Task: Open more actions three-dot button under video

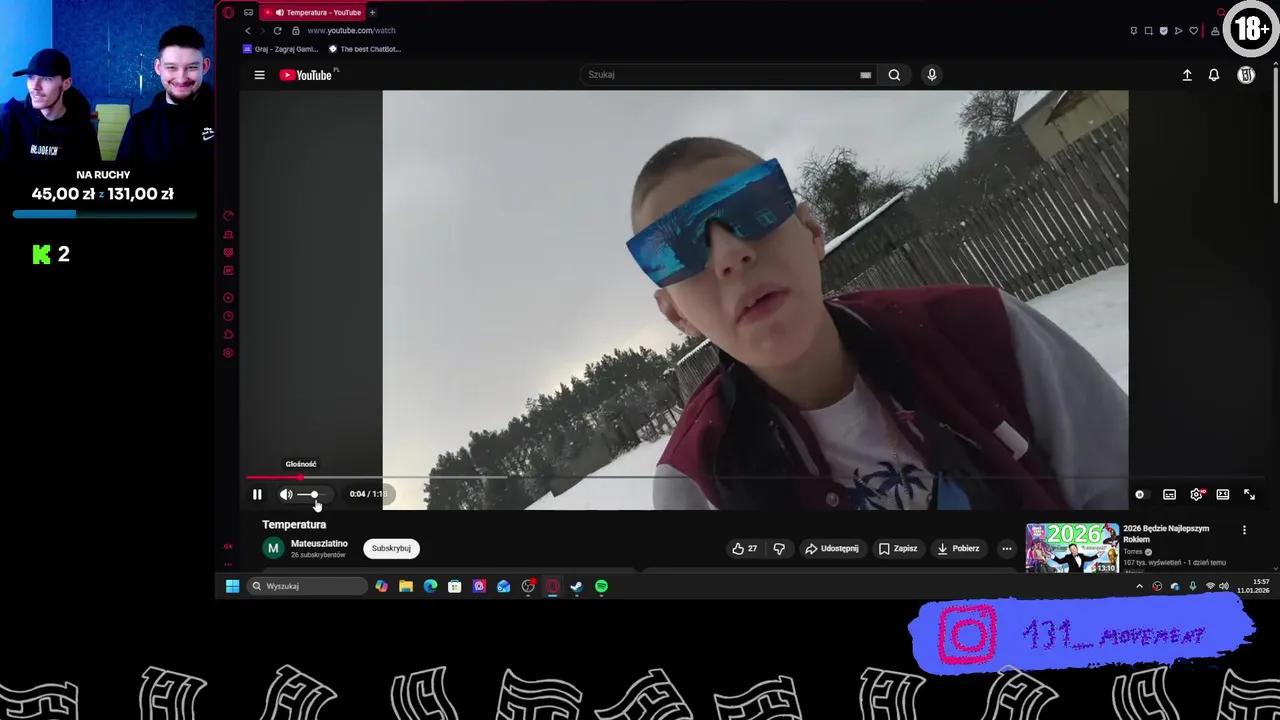Action: point(1007,548)
